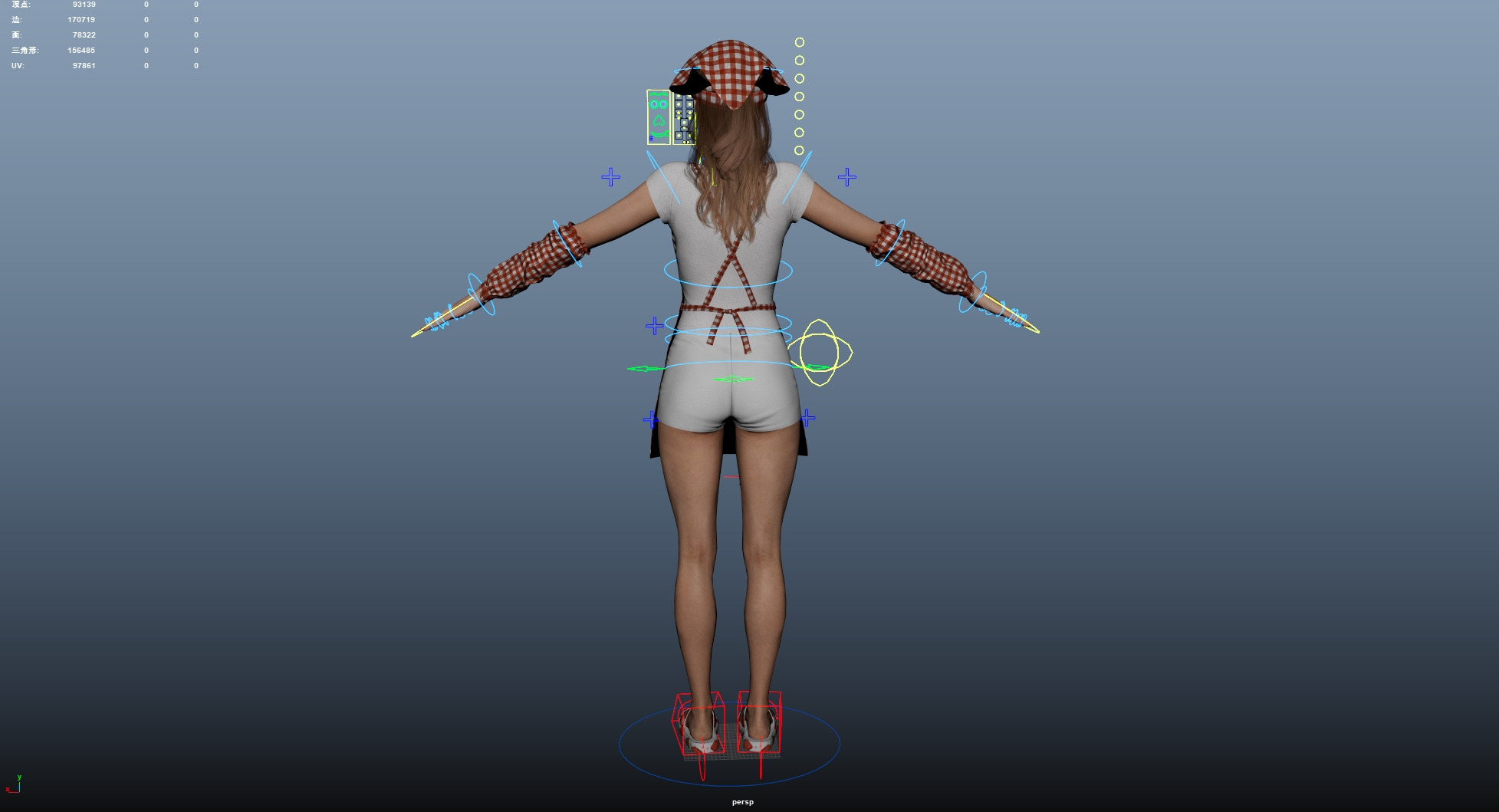Click the UV: count label
Image resolution: width=1499 pixels, height=812 pixels.
pyautogui.click(x=18, y=66)
